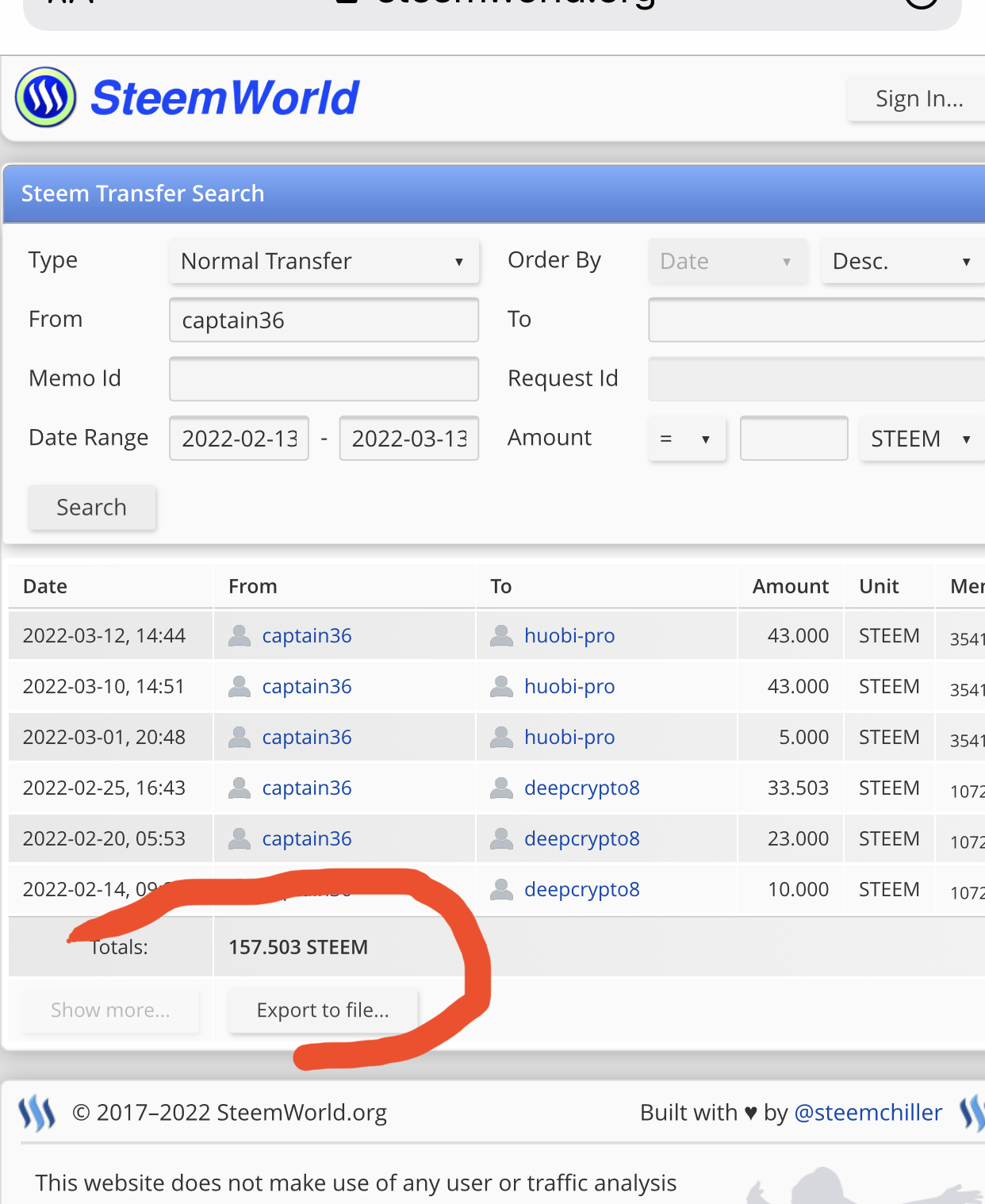Click the Amount value input field
985x1204 pixels.
point(794,439)
